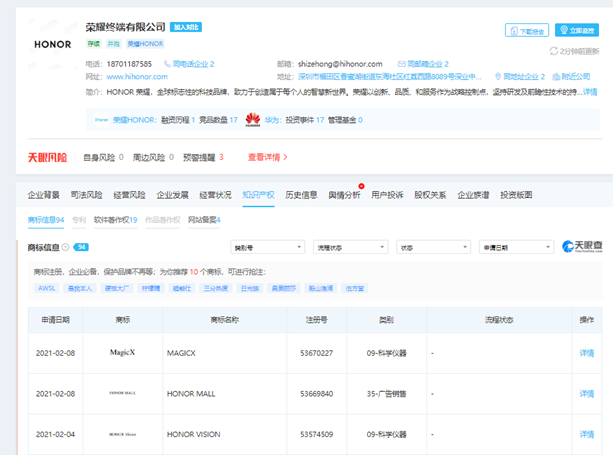Viewport: 613px width, 455px height.
Task: Click the 2021-02-04 application date cell
Action: pyautogui.click(x=56, y=434)
